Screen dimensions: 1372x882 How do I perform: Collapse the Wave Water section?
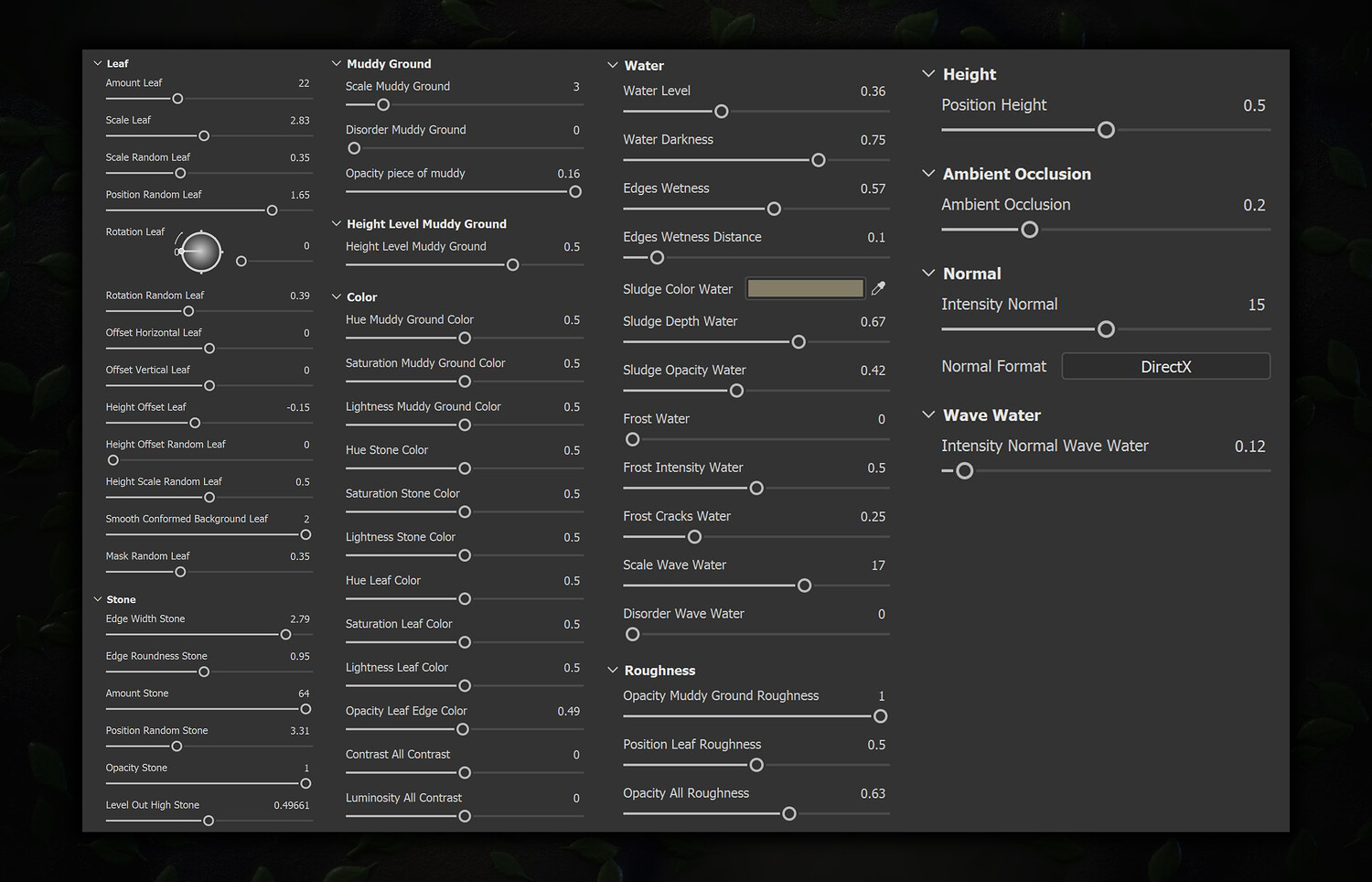point(928,415)
